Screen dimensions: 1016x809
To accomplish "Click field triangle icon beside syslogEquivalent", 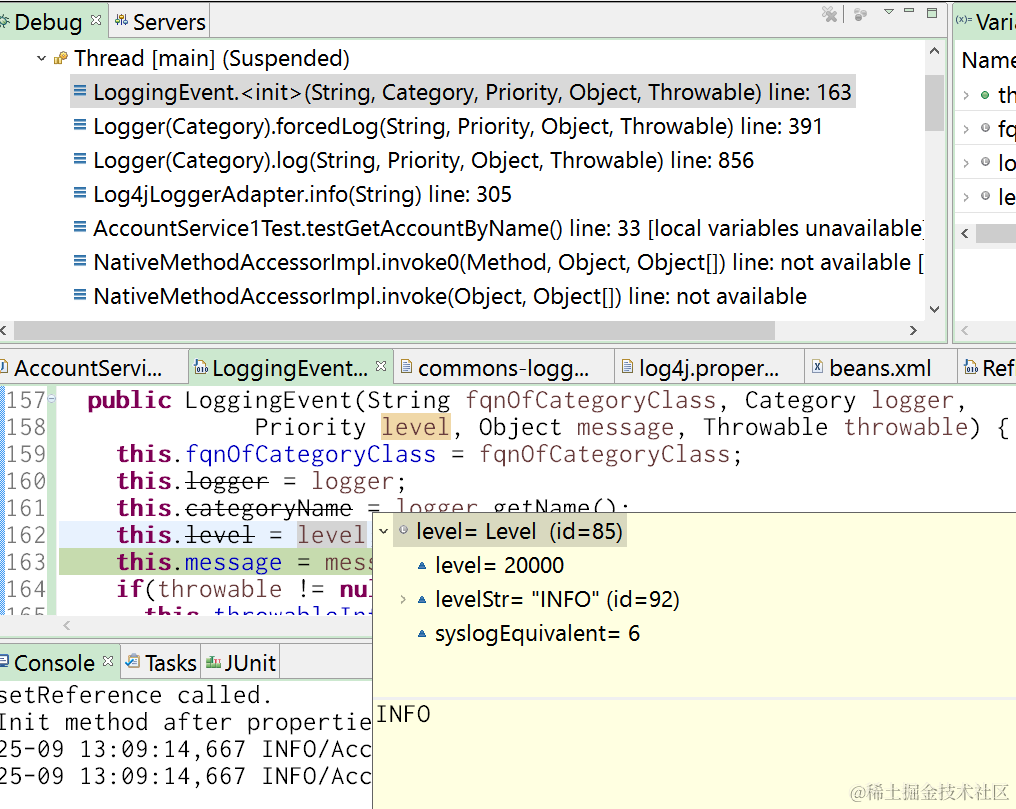I will point(422,633).
